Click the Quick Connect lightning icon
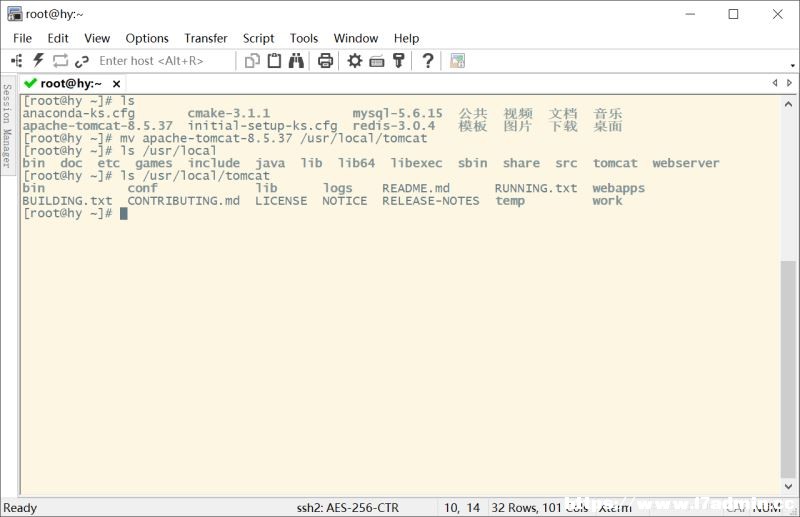 (x=38, y=60)
